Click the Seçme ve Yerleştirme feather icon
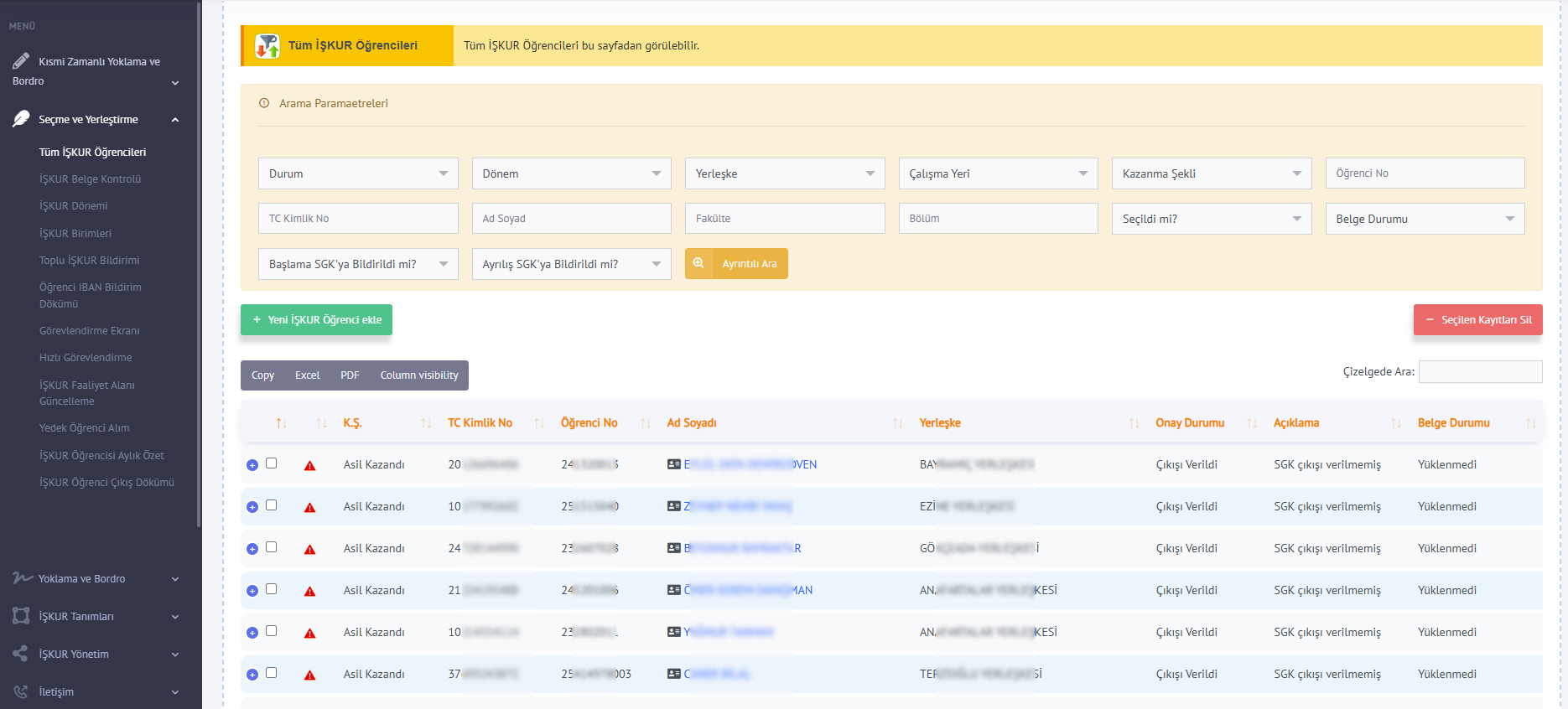Viewport: 1568px width, 709px height. coord(21,119)
